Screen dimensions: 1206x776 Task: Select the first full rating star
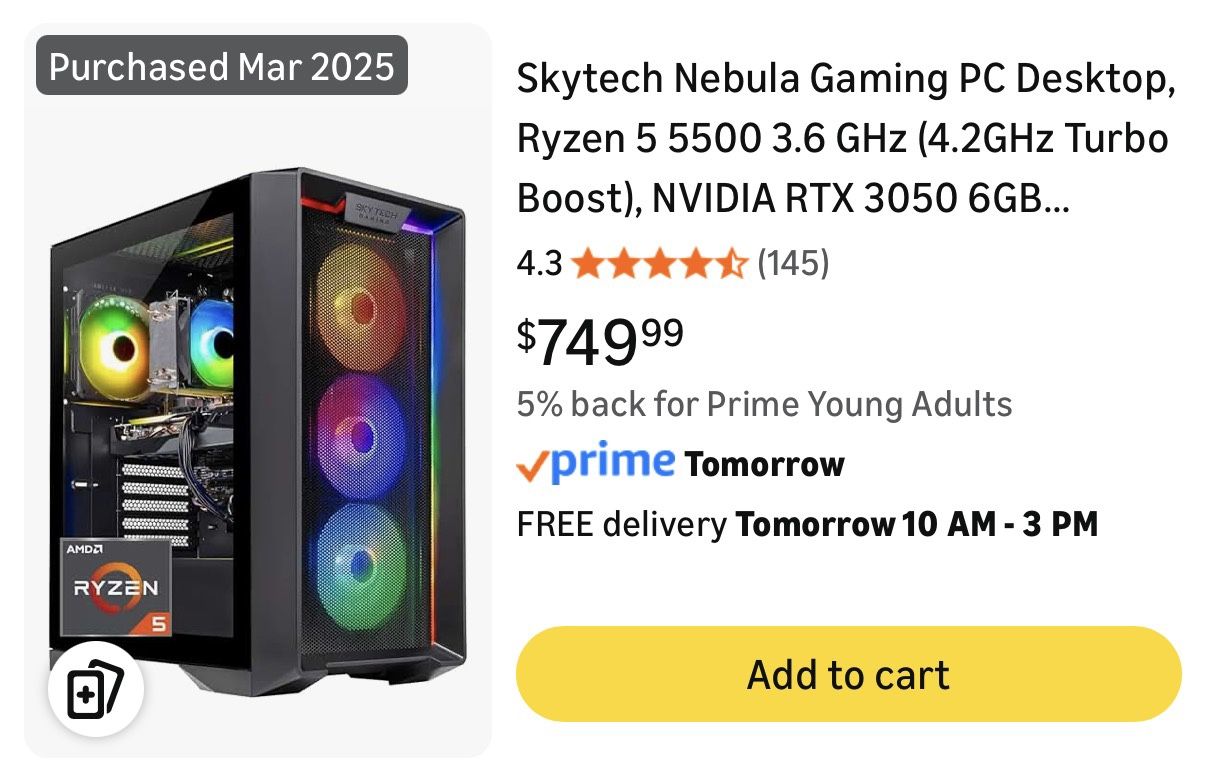(x=585, y=264)
